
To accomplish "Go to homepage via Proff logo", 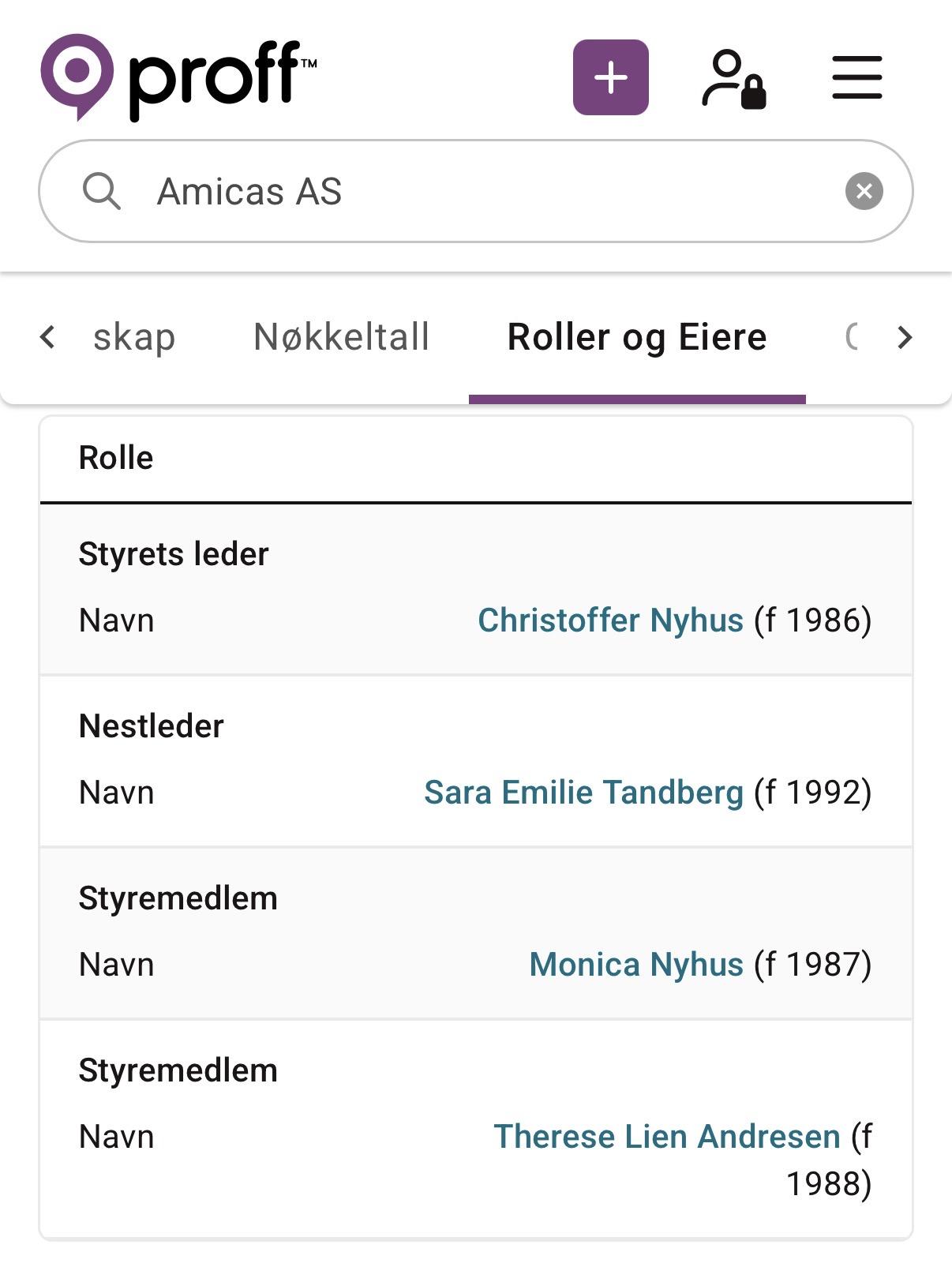I will [x=178, y=77].
